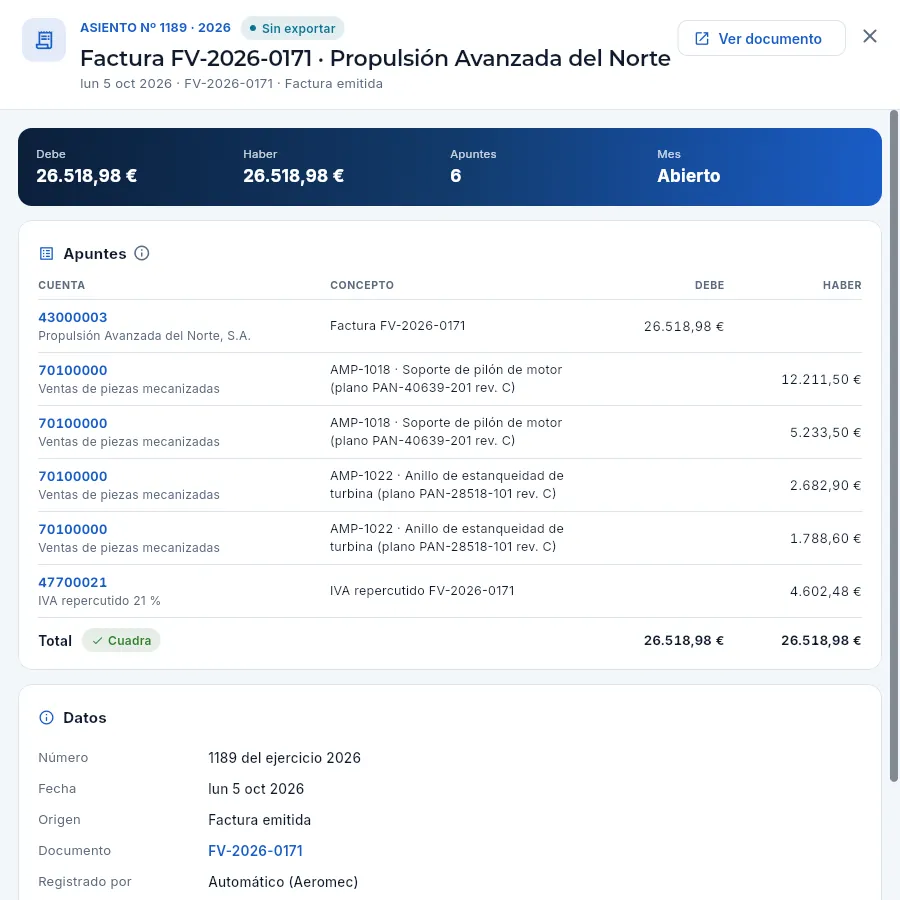
Task: Click the 2.682,90 € credit amount
Action: pyautogui.click(x=825, y=486)
